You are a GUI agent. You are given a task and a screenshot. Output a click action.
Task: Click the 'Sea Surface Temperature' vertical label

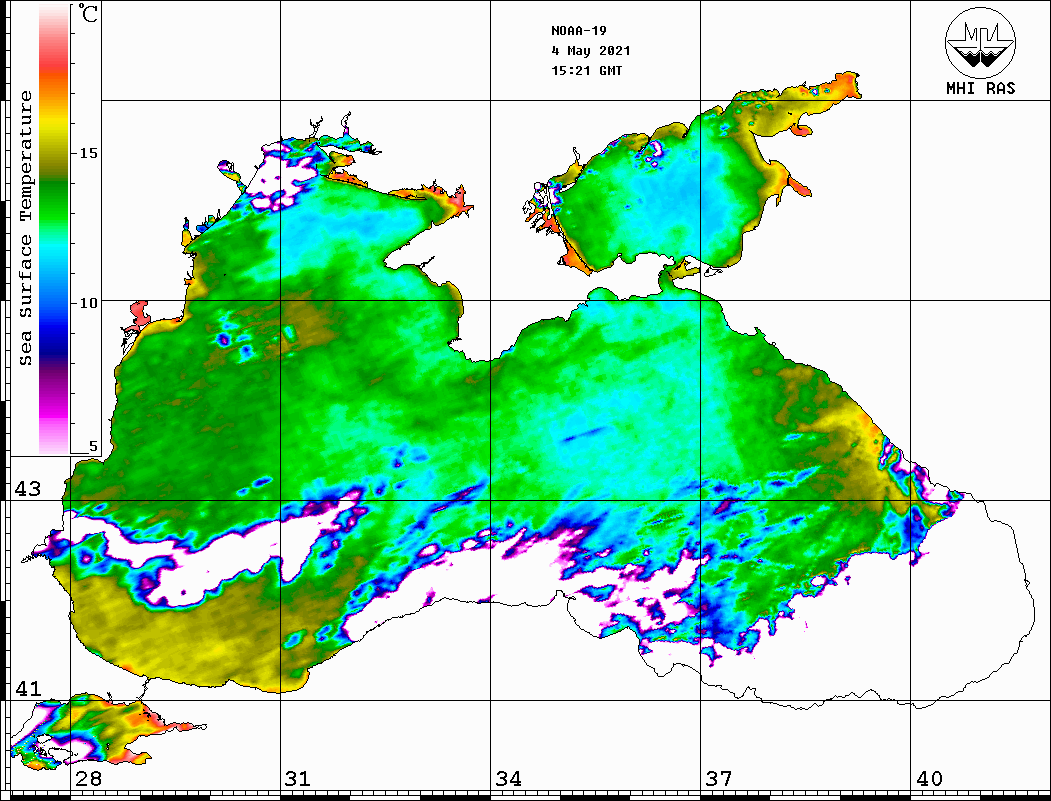(25, 228)
